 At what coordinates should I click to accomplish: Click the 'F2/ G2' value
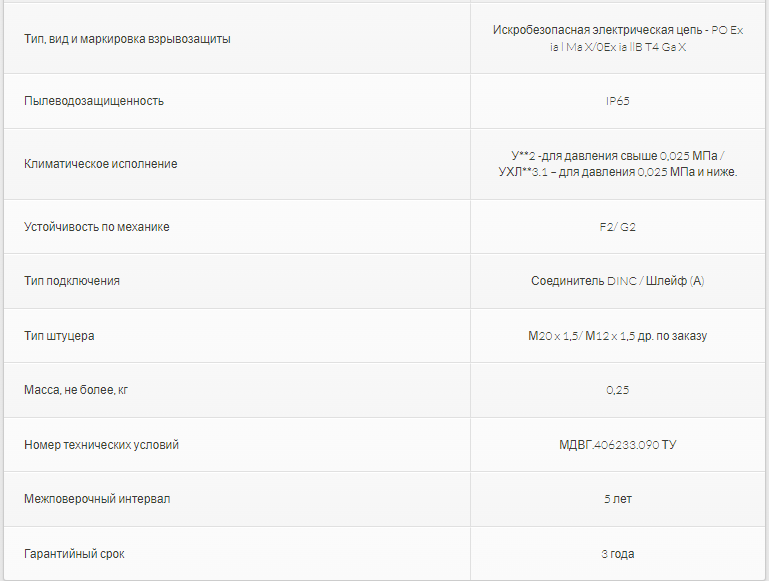point(617,227)
